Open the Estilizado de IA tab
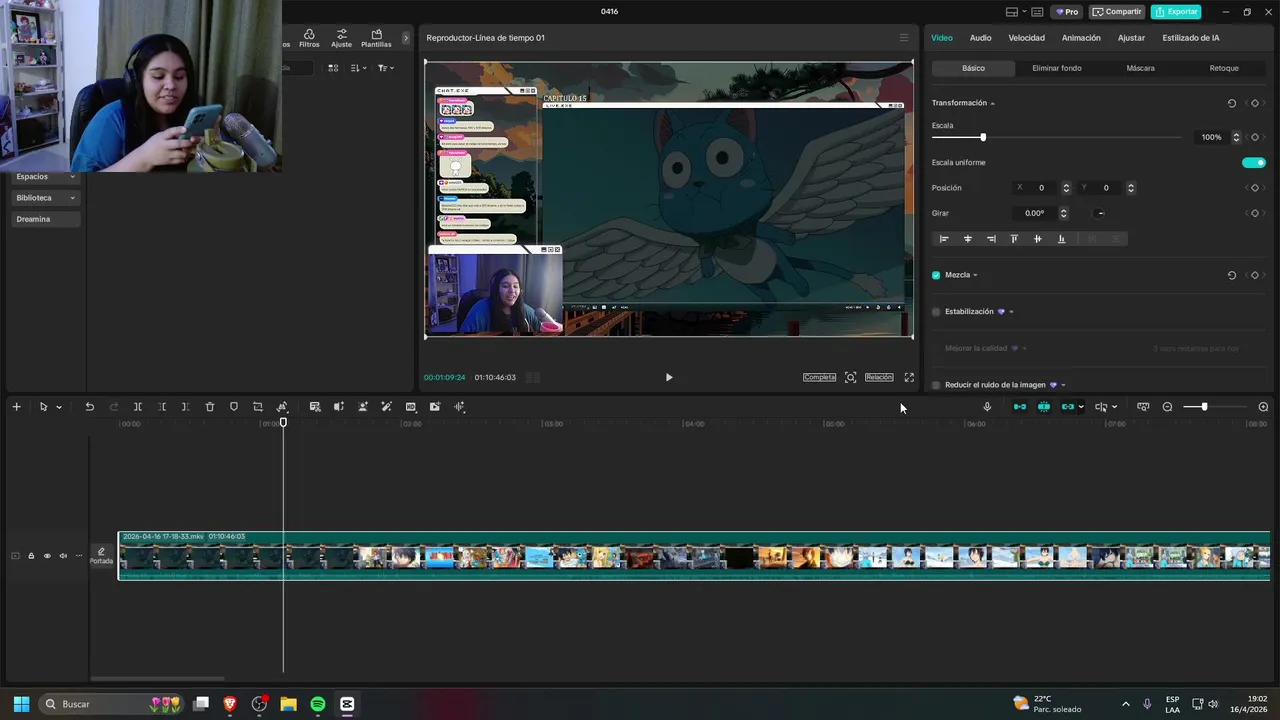The image size is (1280, 720). pyautogui.click(x=1190, y=38)
